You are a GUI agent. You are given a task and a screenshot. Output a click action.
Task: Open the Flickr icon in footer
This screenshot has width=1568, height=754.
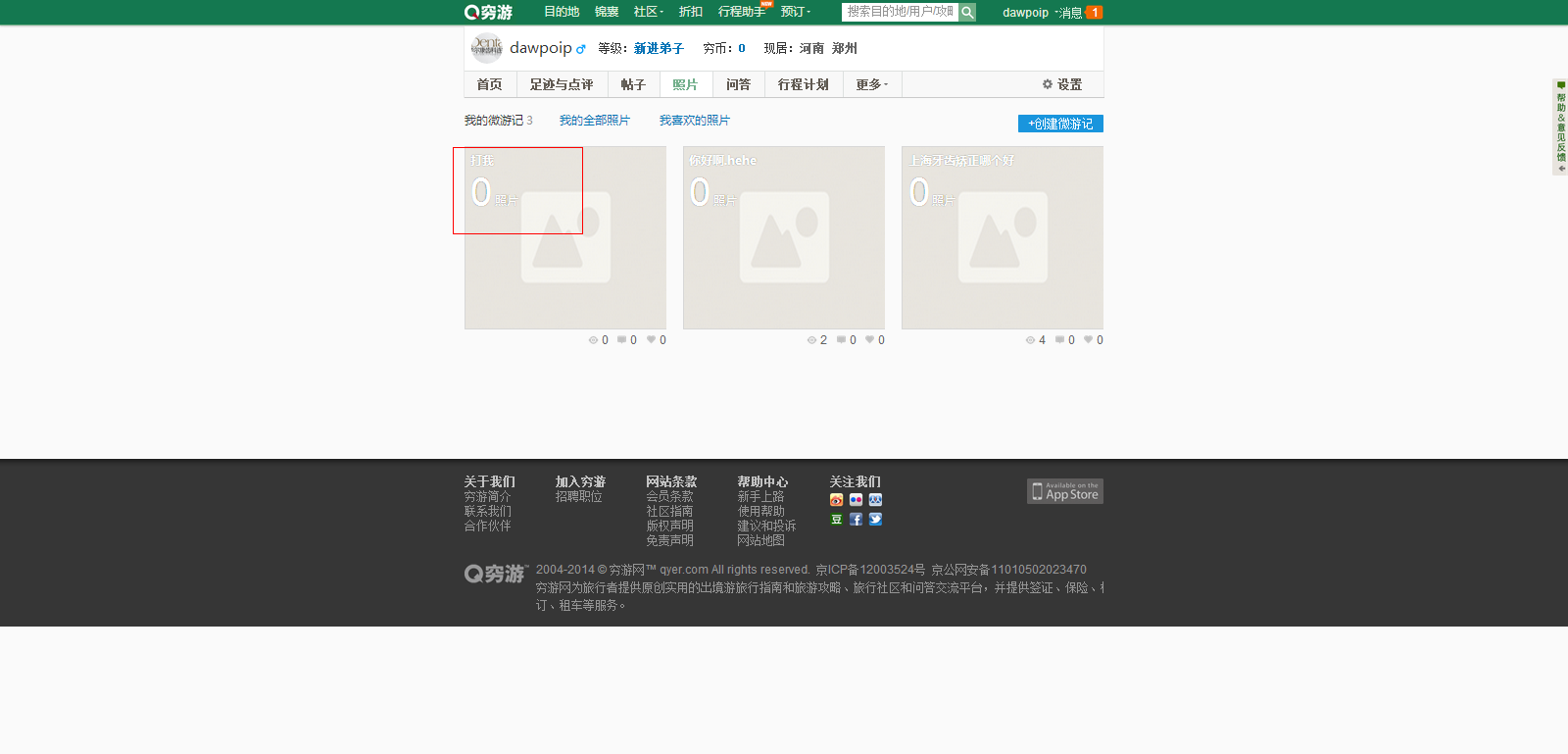click(856, 500)
